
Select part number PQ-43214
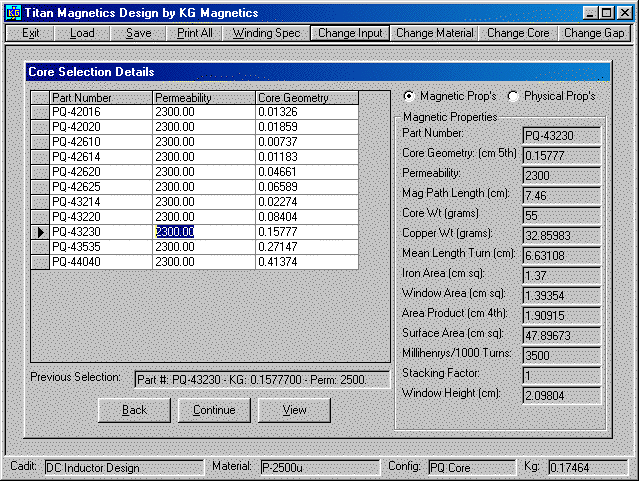point(101,202)
